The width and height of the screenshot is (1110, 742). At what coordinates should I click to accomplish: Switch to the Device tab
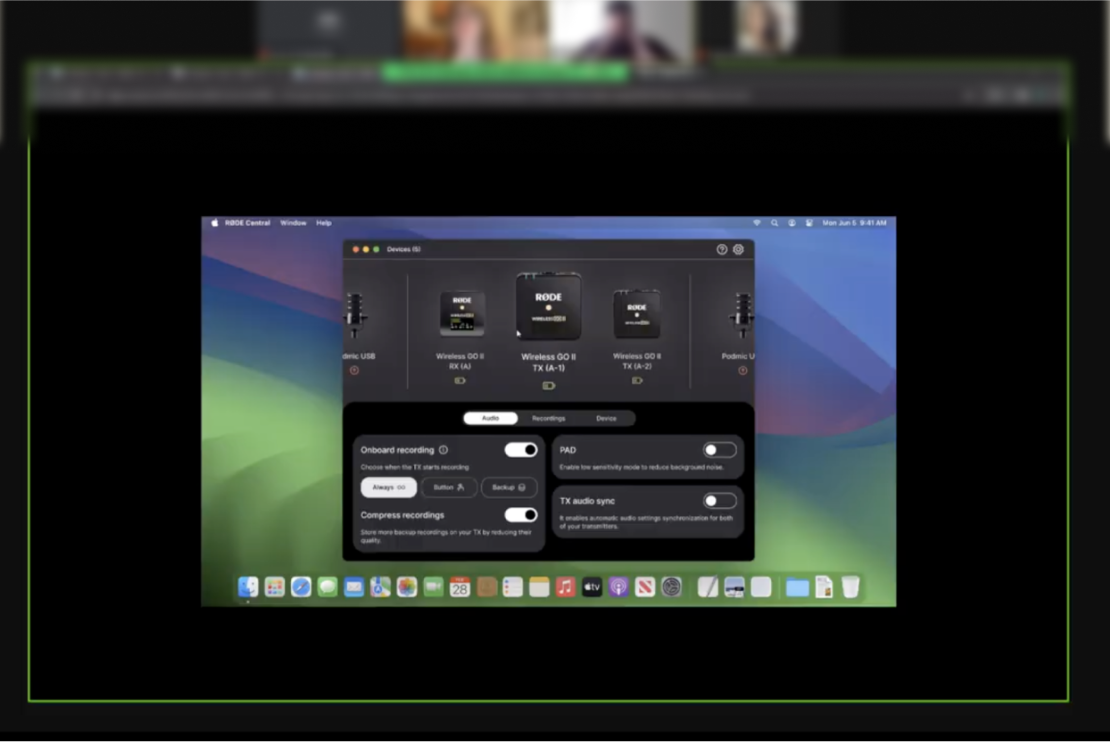coord(606,418)
